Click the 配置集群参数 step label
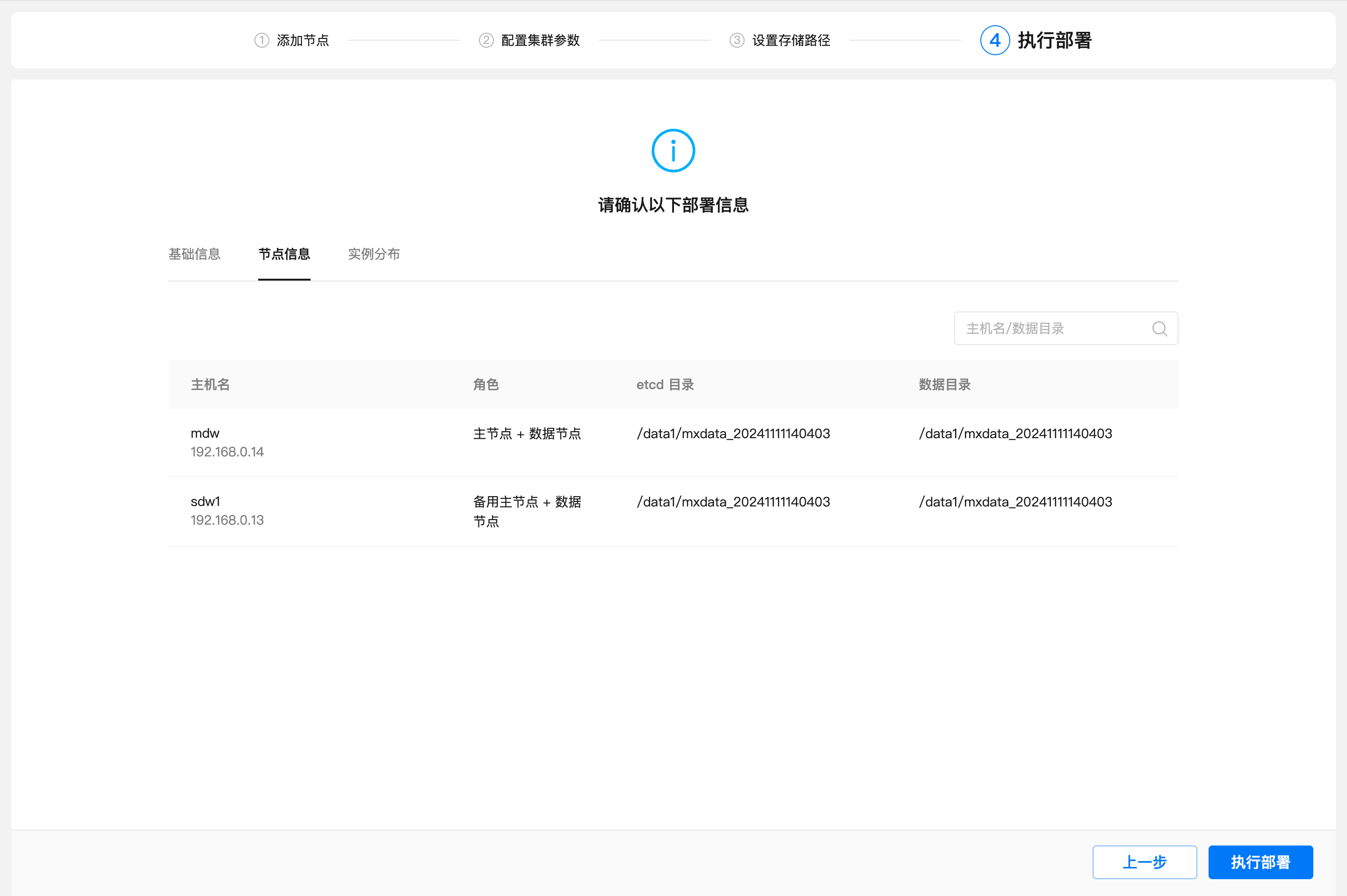Screen dimensions: 1347x896 coord(541,40)
